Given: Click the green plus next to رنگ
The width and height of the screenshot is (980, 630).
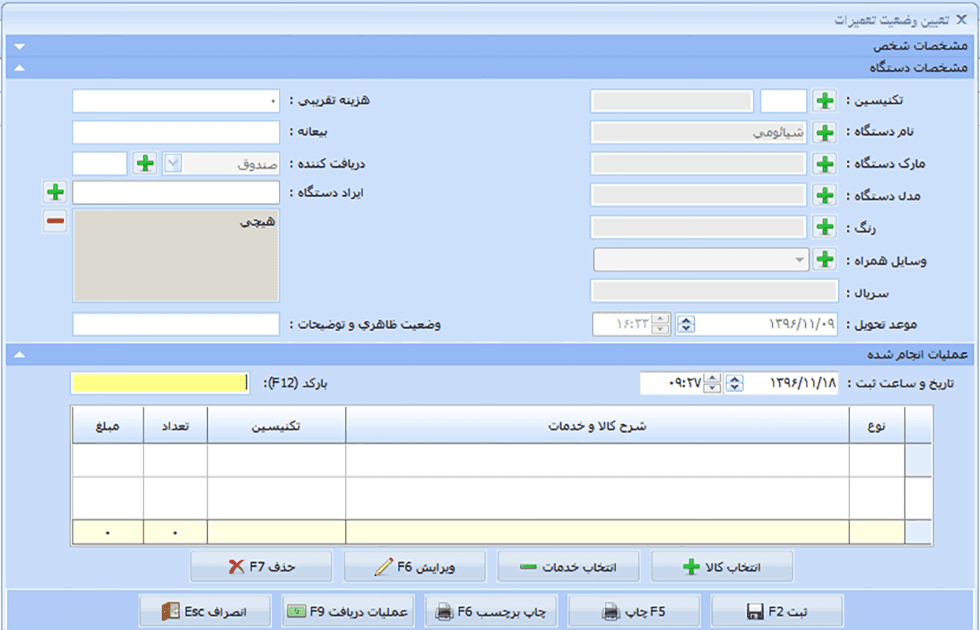Looking at the screenshot, I should tap(824, 227).
